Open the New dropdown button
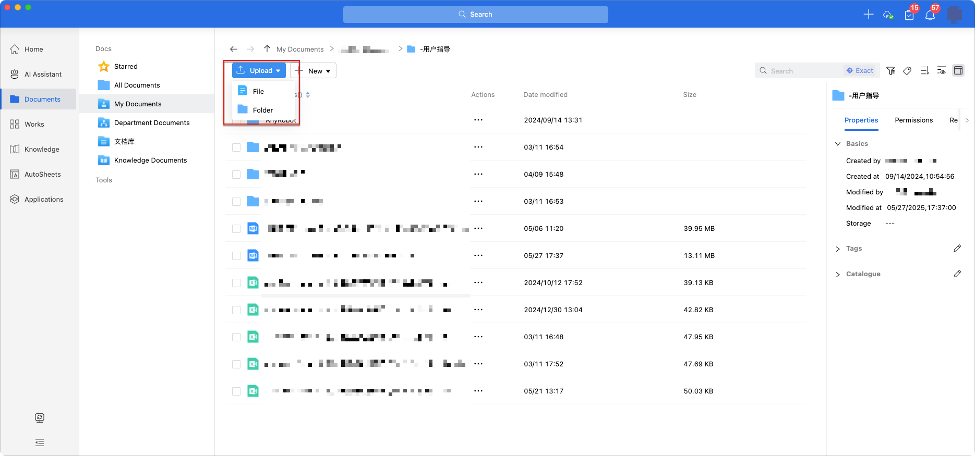 click(315, 71)
